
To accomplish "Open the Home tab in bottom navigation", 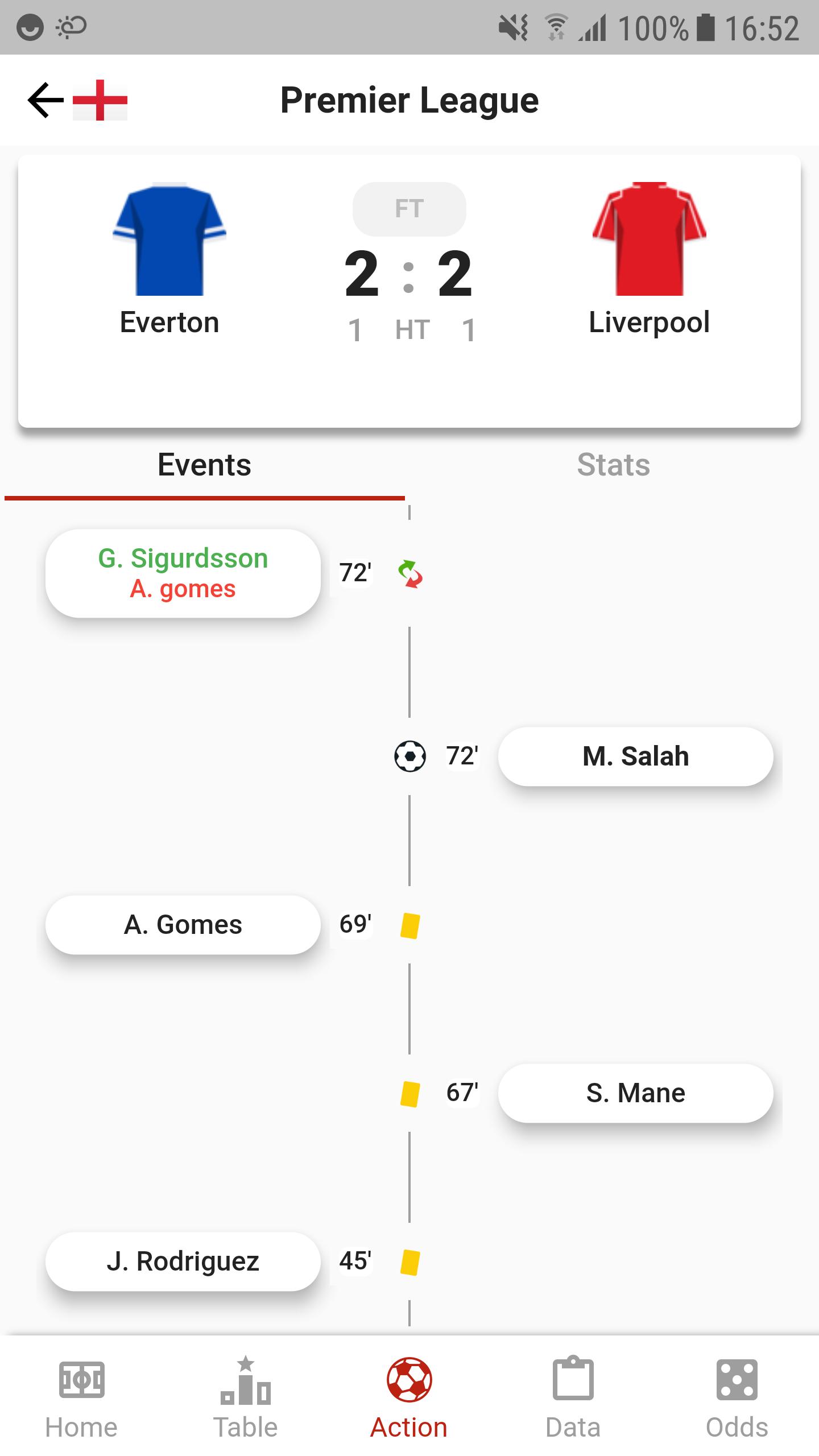I will 81,1397.
